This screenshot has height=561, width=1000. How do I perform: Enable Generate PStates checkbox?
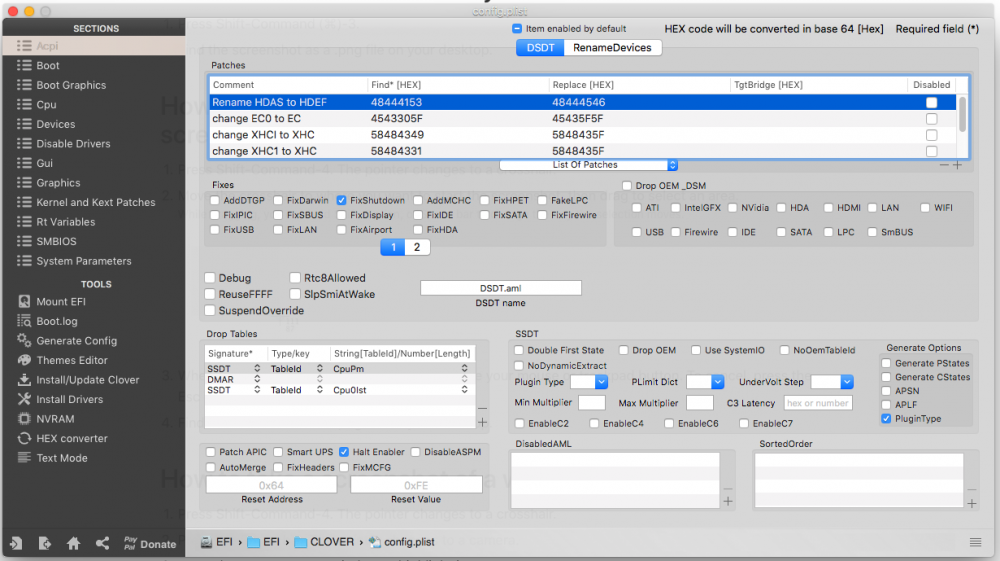pyautogui.click(x=886, y=363)
